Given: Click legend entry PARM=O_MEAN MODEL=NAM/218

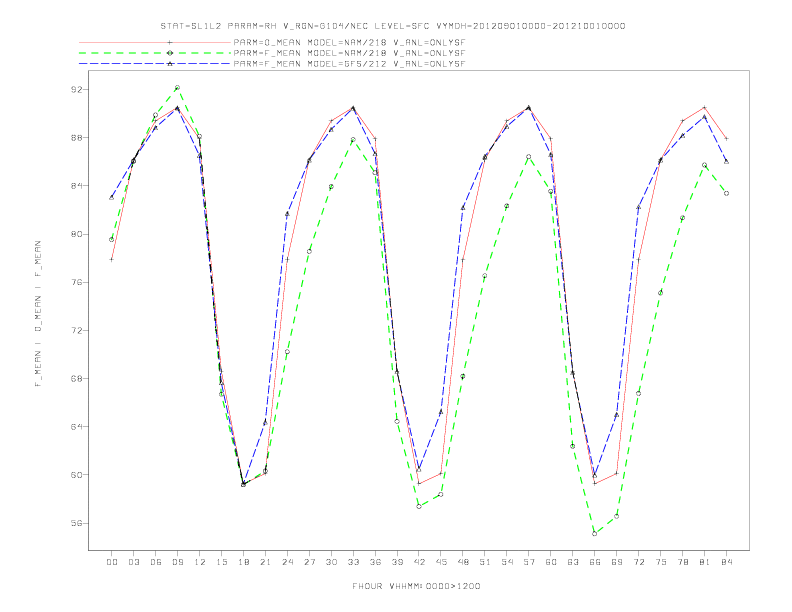Looking at the screenshot, I should [349, 42].
